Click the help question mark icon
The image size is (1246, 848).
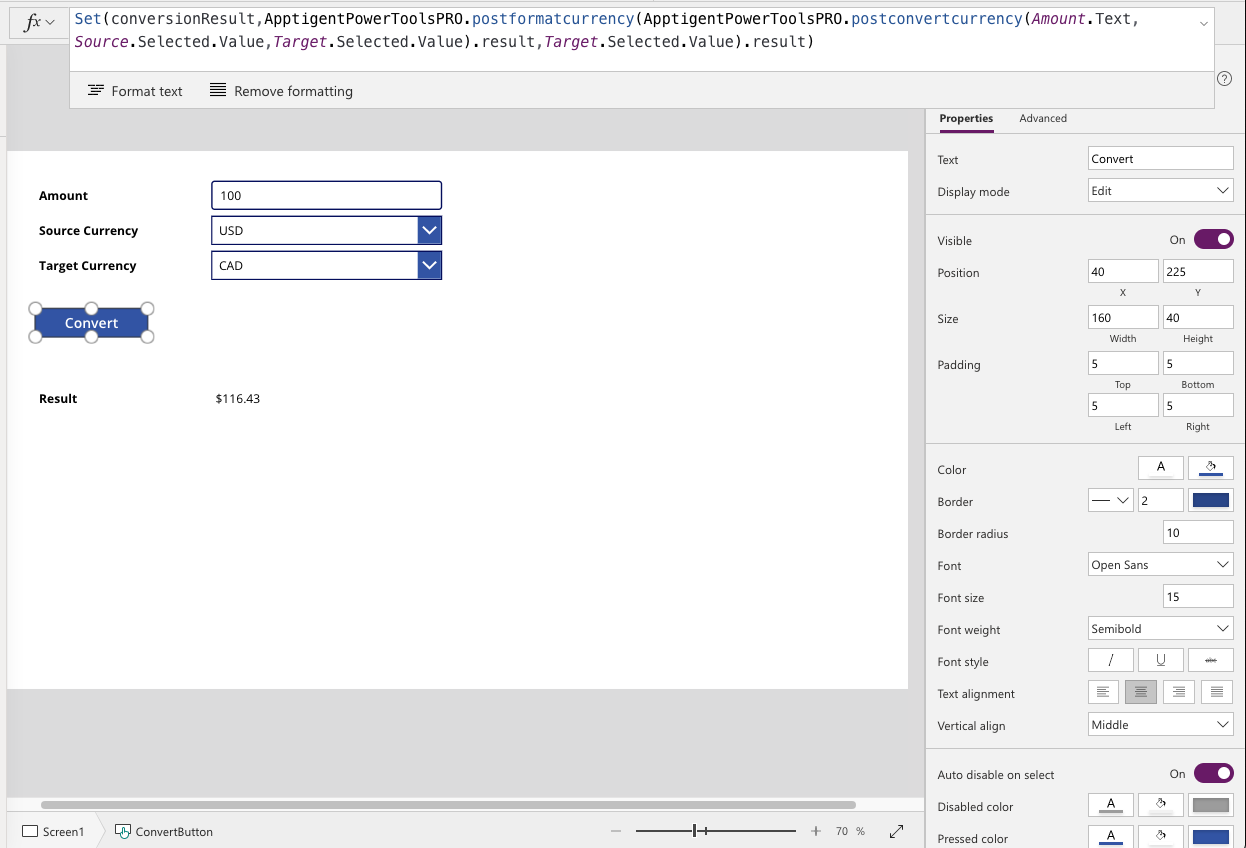tap(1224, 79)
